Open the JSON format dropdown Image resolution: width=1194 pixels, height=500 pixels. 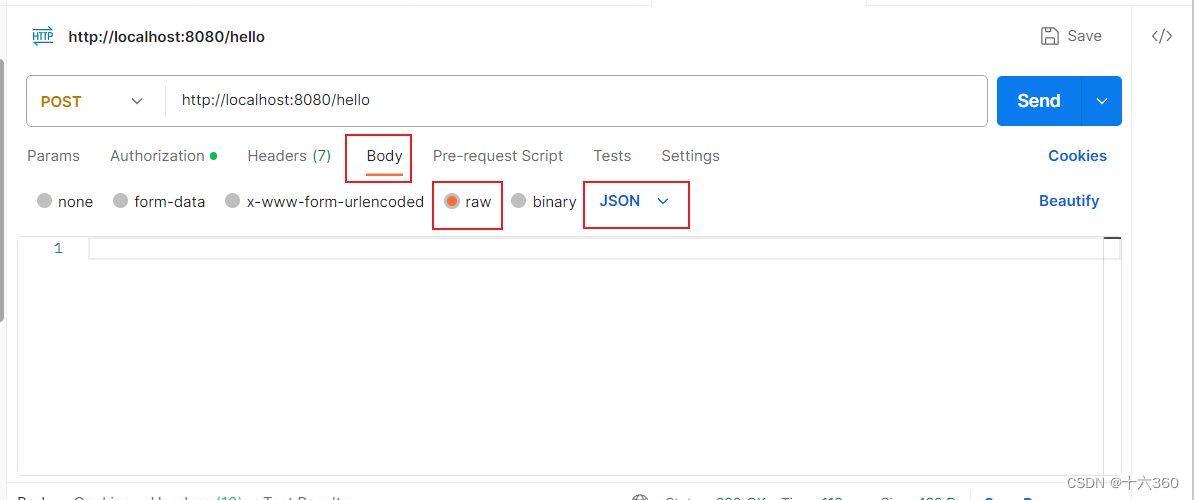pyautogui.click(x=634, y=201)
